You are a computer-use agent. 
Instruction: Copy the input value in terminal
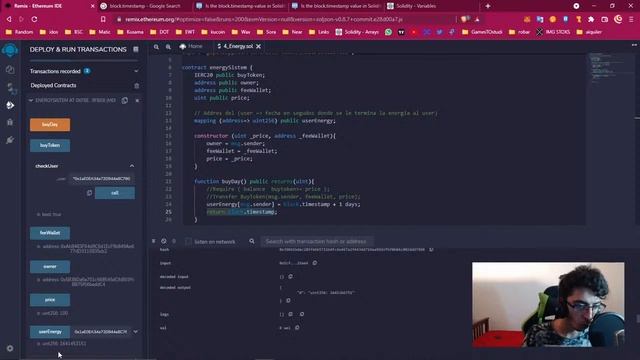pos(315,263)
